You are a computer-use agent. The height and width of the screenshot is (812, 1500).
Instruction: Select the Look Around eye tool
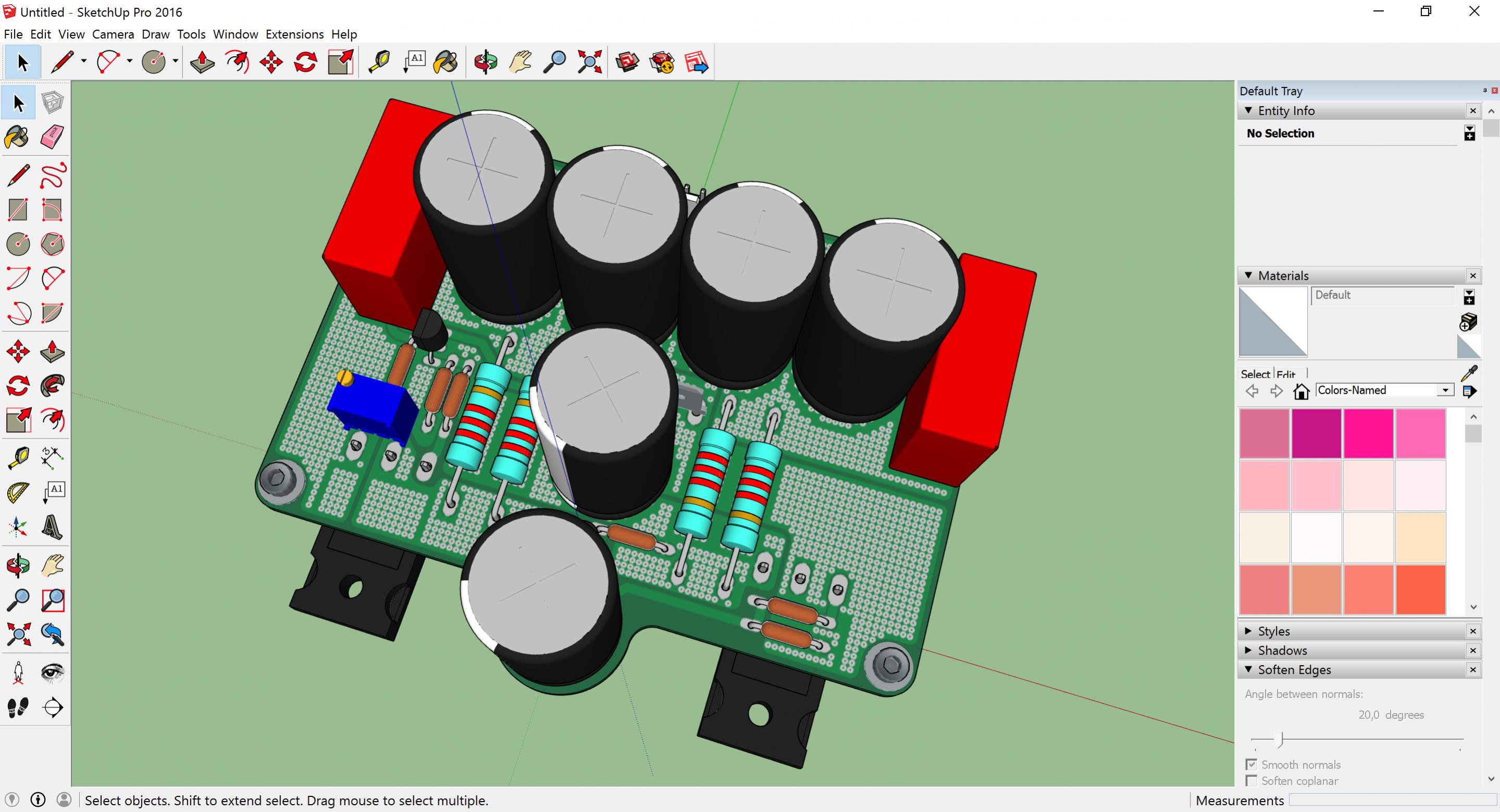pyautogui.click(x=53, y=673)
